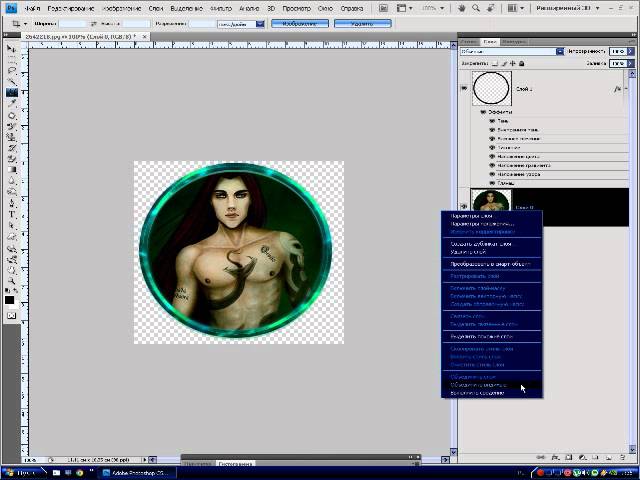Click the Zoom tool in application bar
The image size is (640, 480).
tap(476, 8)
